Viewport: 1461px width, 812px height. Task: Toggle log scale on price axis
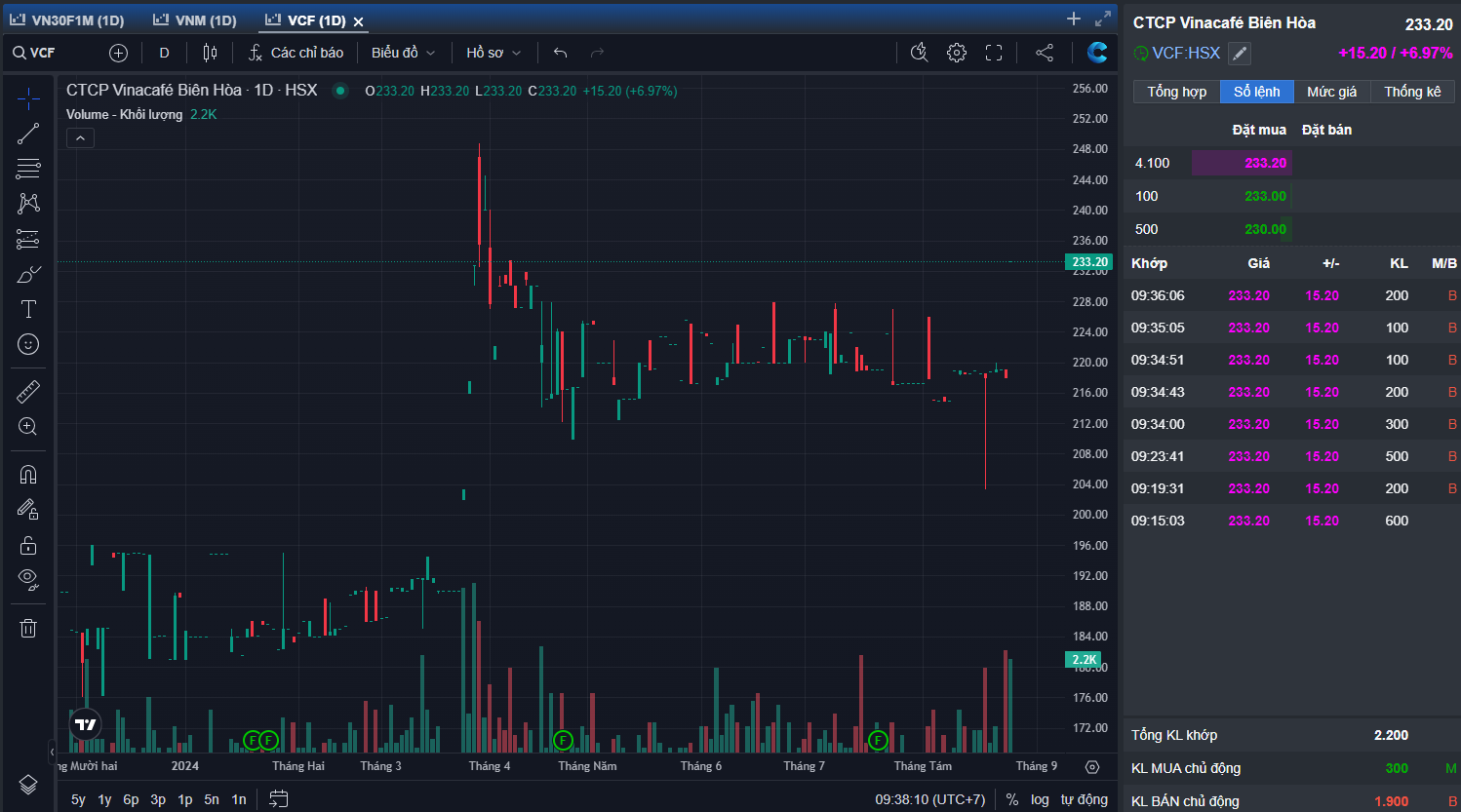tap(1040, 799)
